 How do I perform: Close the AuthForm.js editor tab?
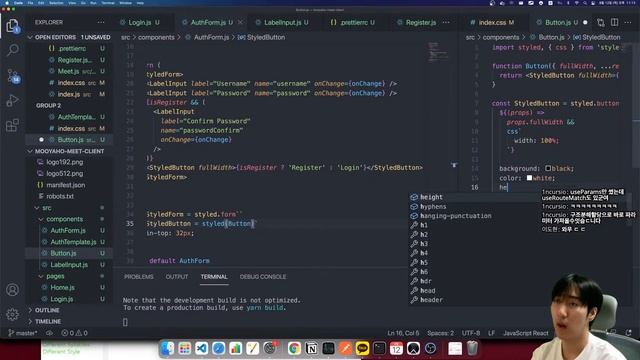coord(240,22)
